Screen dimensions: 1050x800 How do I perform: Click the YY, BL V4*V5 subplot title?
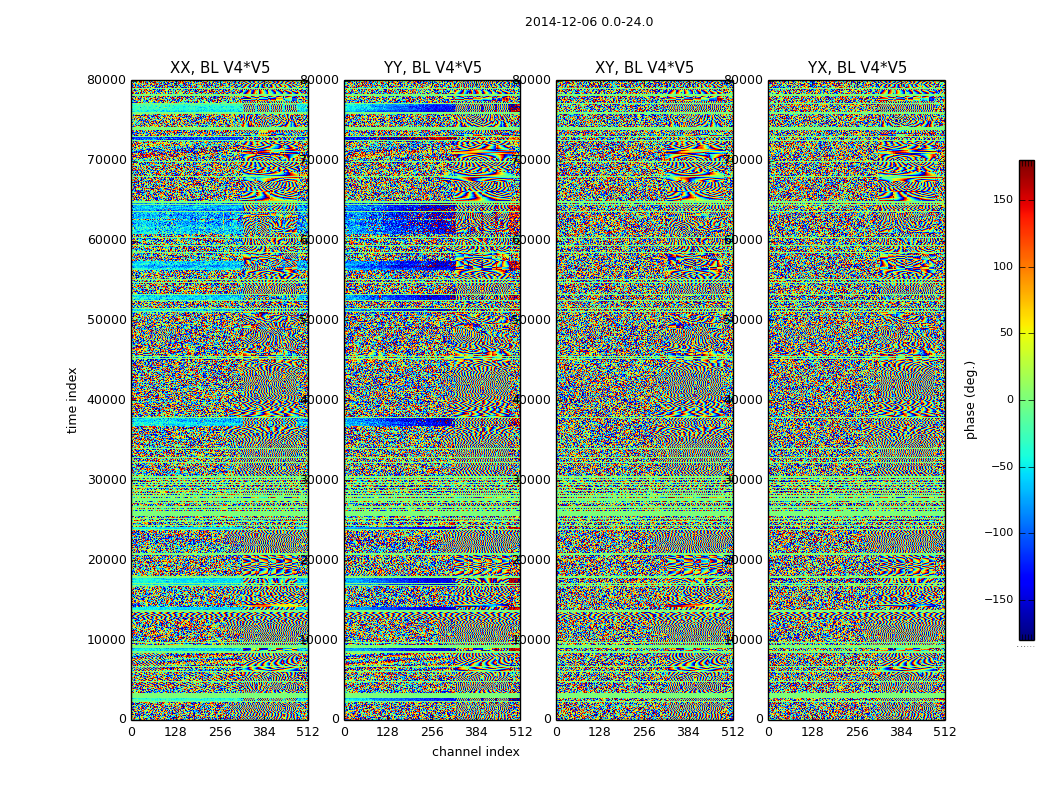433,68
